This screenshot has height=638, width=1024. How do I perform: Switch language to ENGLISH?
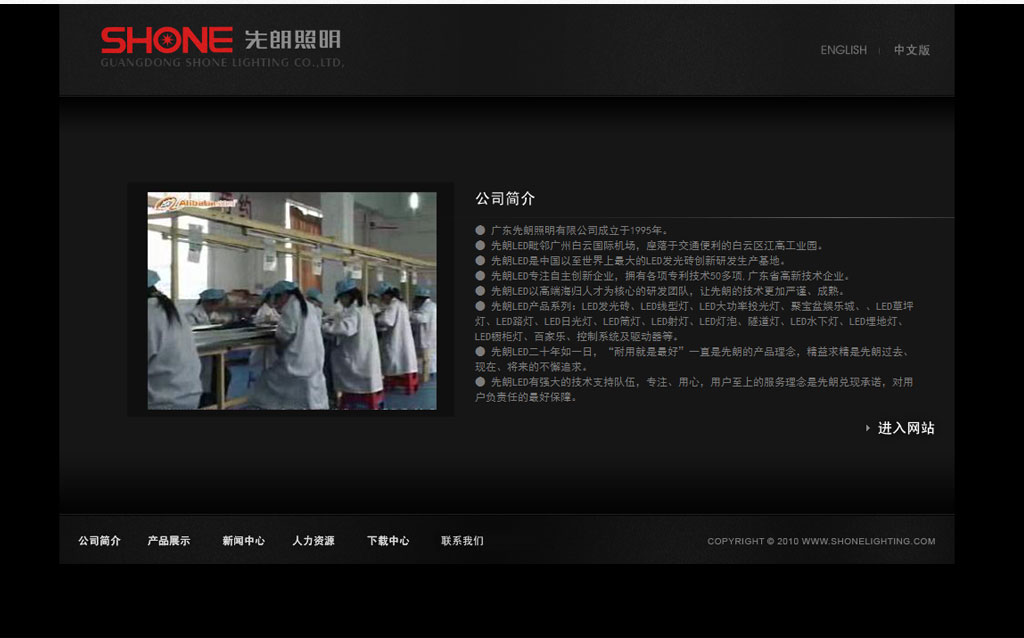[843, 50]
